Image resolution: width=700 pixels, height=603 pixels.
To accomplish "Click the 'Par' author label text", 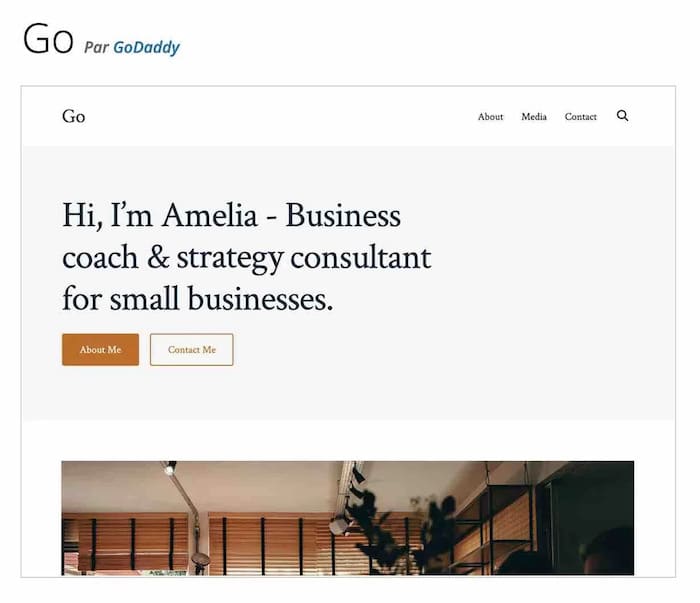I will coord(96,47).
